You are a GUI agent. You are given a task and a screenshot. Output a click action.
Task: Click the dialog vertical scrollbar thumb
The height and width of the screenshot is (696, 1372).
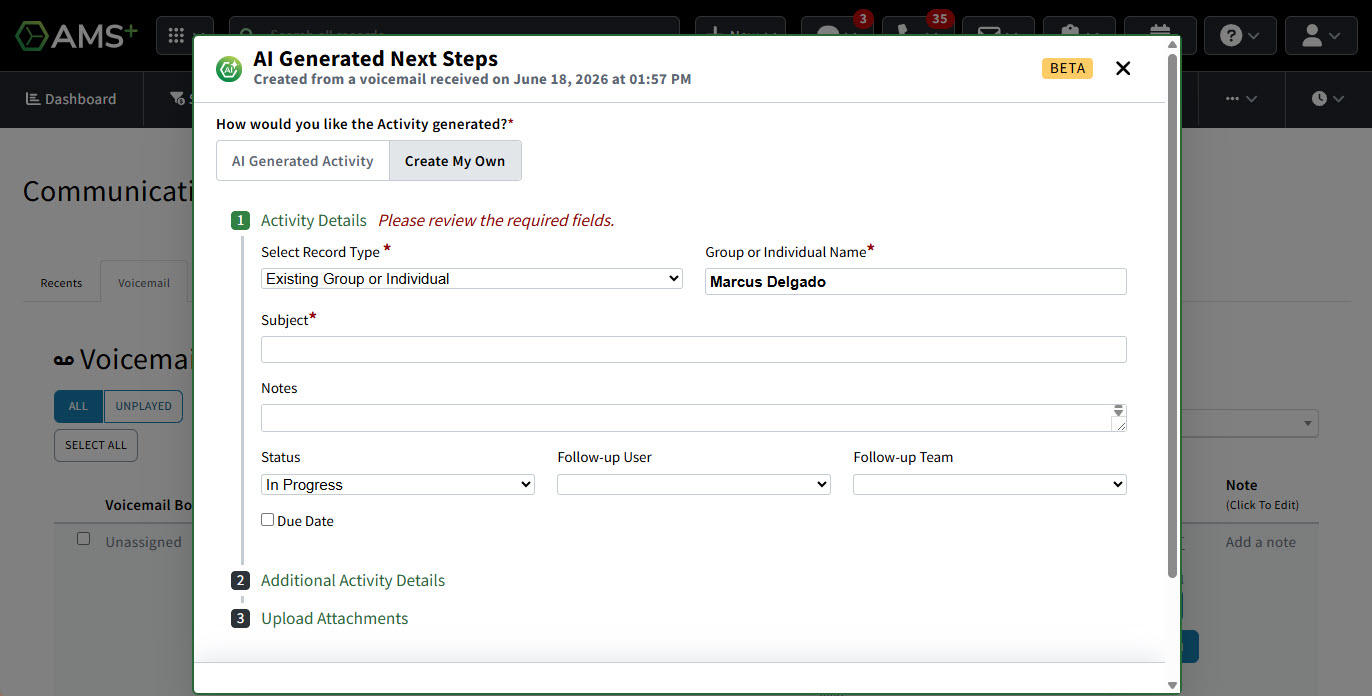[x=1172, y=315]
